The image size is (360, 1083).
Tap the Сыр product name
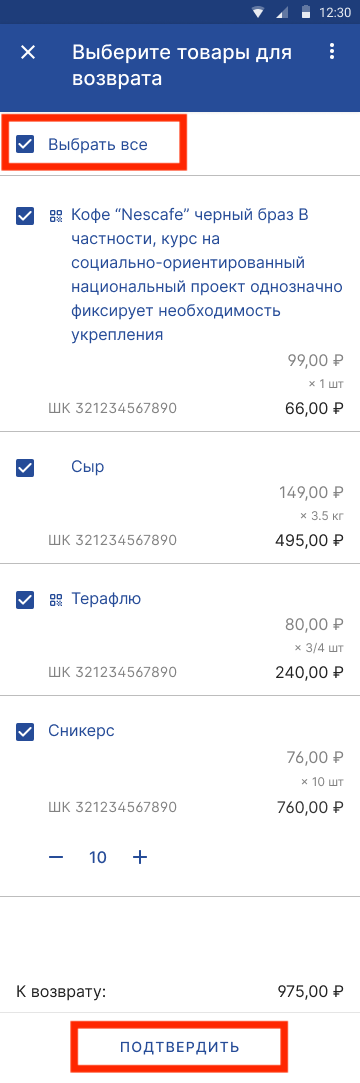[88, 467]
